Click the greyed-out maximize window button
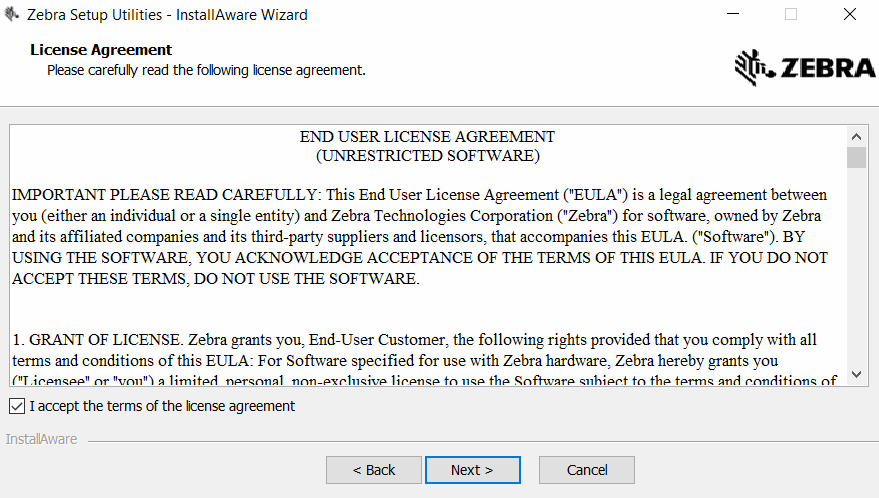The image size is (879, 498). pyautogui.click(x=791, y=15)
